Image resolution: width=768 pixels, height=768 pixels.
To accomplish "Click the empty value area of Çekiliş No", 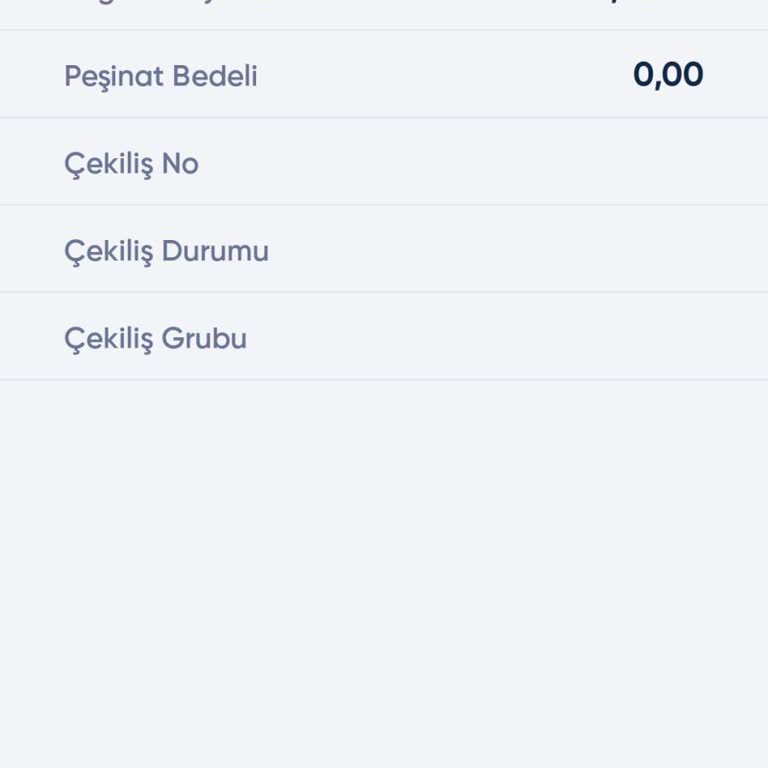I will [600, 163].
